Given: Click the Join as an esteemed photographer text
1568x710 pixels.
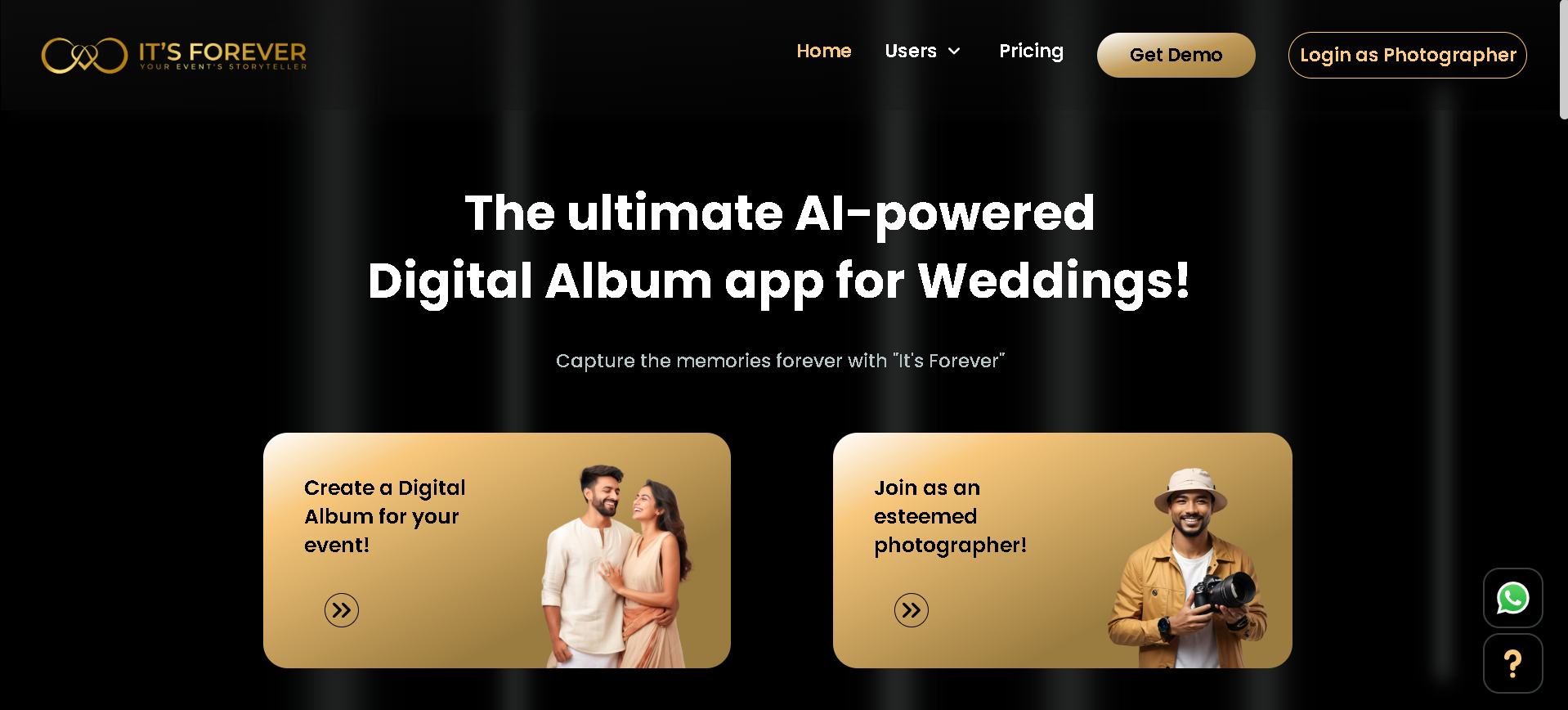Looking at the screenshot, I should [x=950, y=516].
